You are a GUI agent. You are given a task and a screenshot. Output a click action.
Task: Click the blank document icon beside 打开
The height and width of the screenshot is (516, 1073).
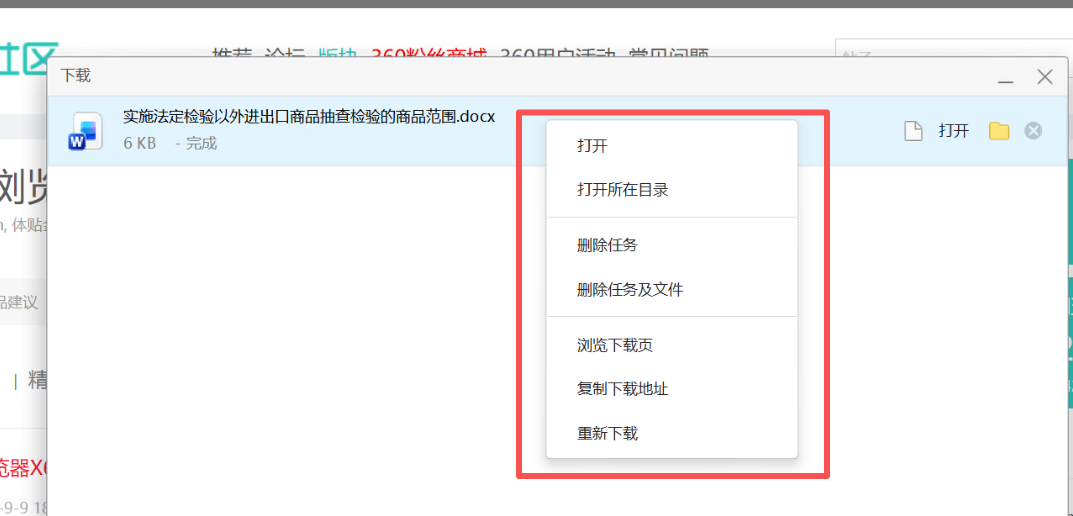[x=914, y=131]
